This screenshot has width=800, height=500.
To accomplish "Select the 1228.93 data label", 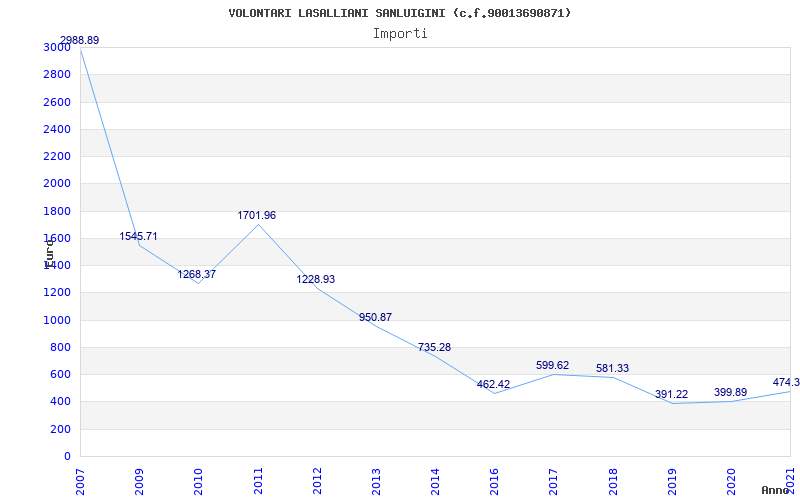I will pos(316,279).
